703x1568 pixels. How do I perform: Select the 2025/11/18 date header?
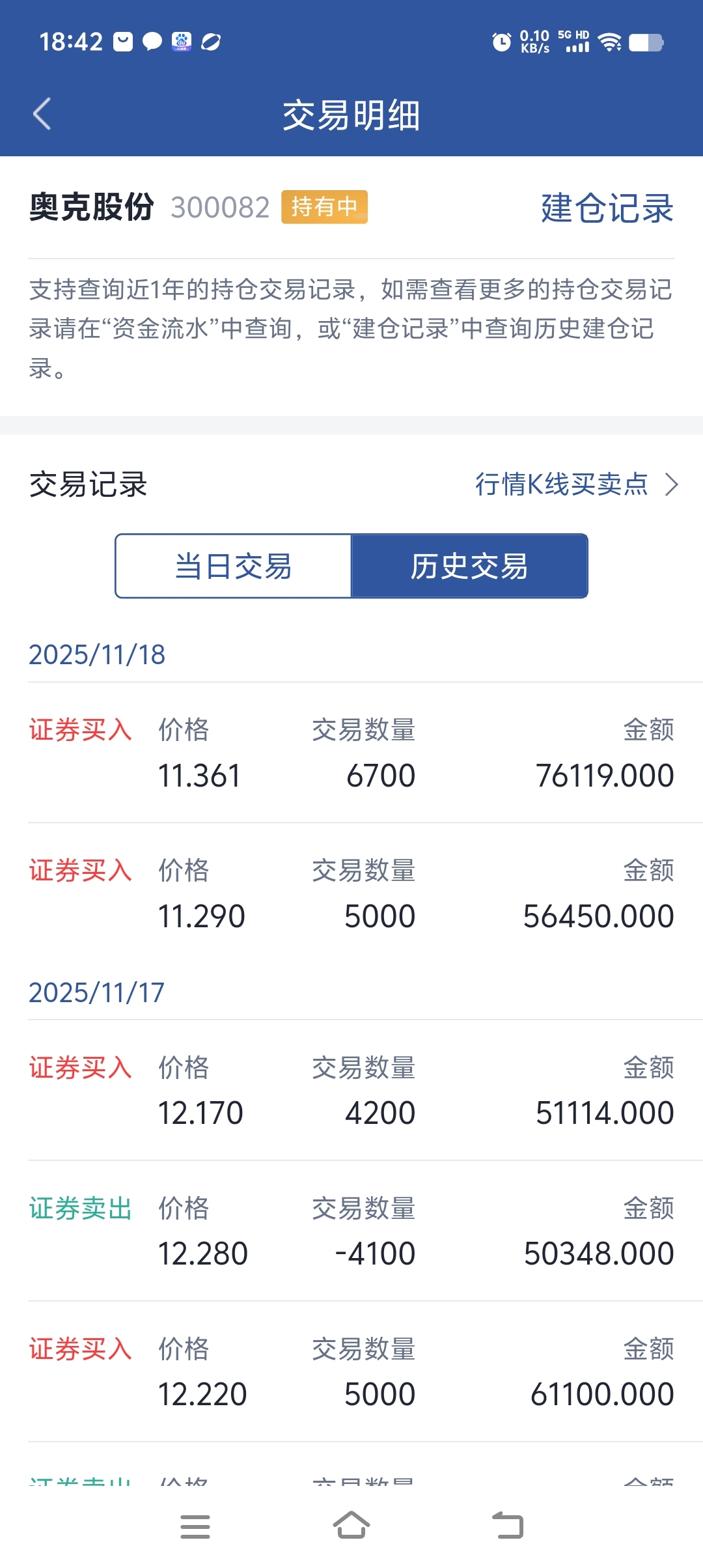click(97, 654)
